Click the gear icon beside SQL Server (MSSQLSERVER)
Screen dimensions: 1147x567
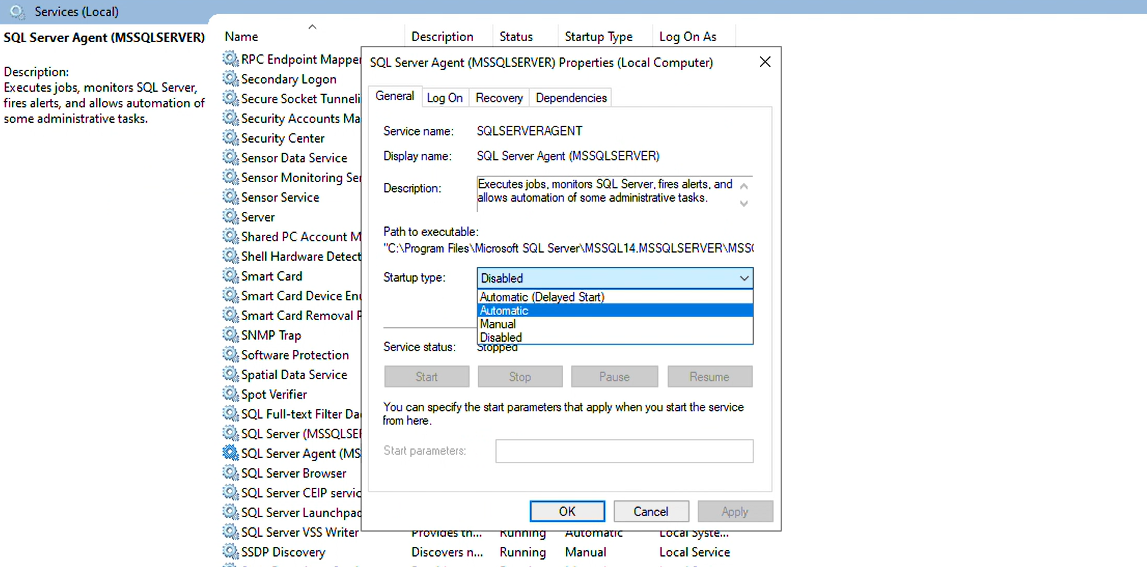230,434
